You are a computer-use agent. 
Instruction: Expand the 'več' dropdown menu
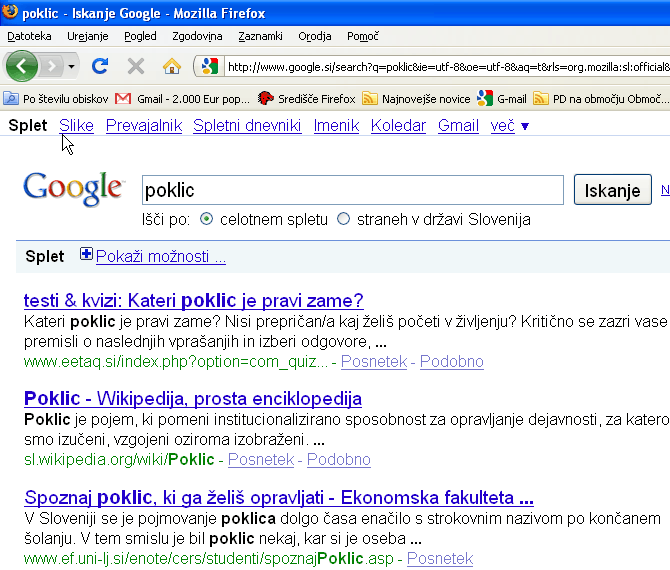510,126
